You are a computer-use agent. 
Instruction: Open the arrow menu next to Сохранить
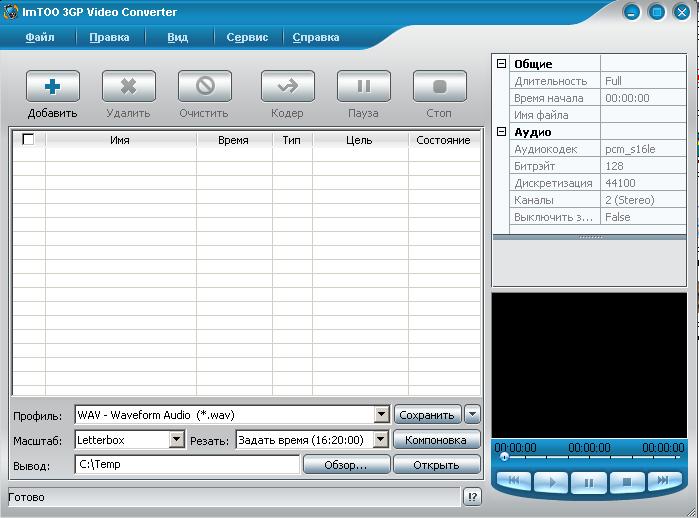point(473,415)
